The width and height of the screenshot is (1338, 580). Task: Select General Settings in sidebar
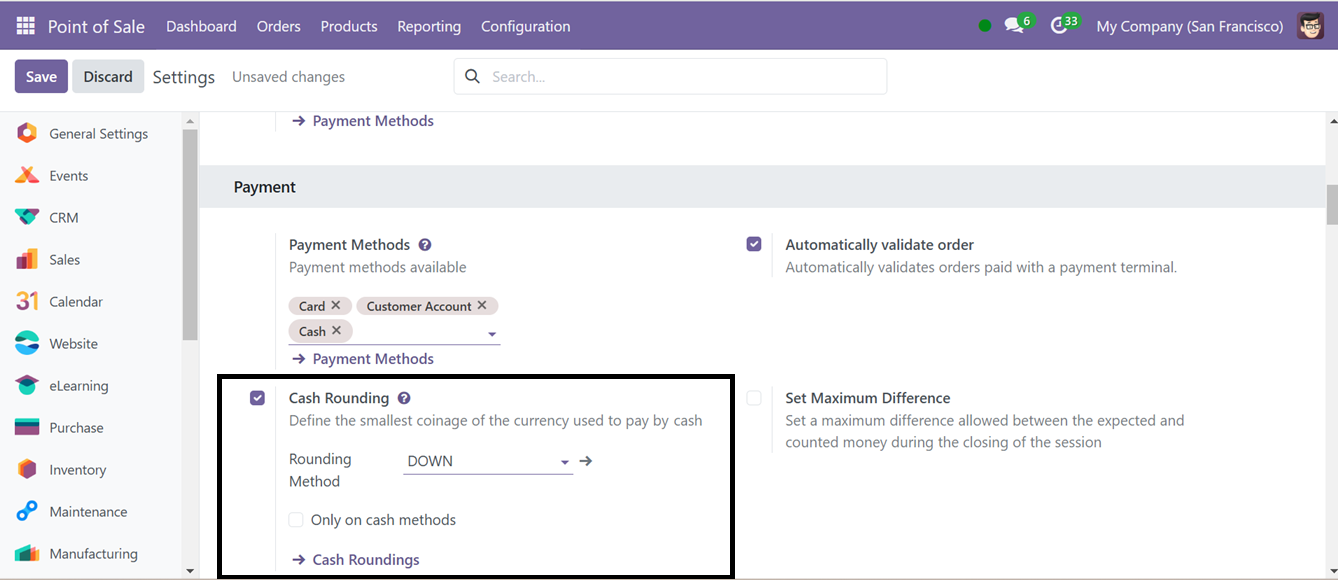(x=98, y=134)
